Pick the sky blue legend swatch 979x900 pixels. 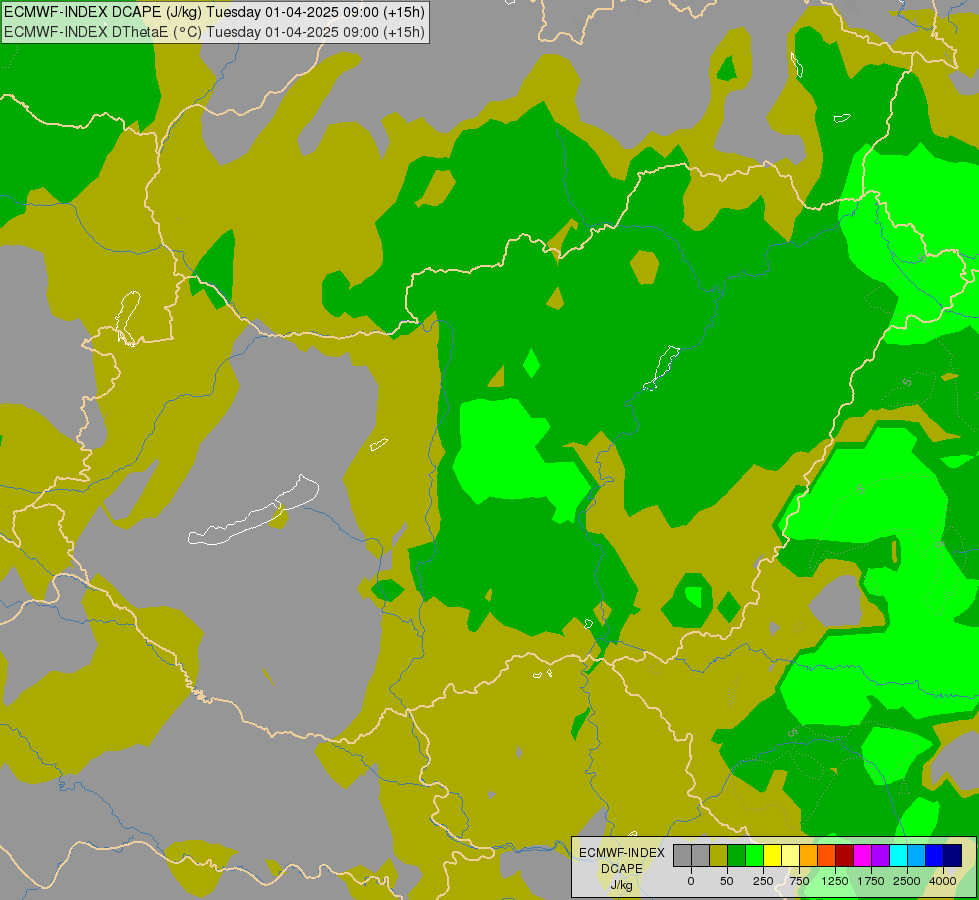coord(917,855)
